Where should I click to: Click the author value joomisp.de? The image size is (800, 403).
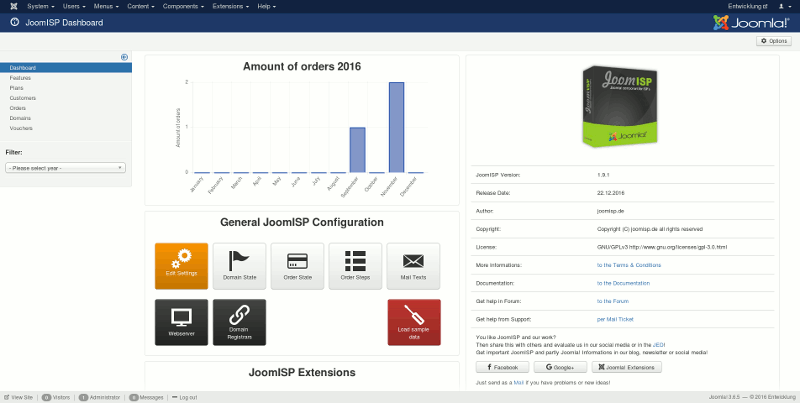coord(610,211)
